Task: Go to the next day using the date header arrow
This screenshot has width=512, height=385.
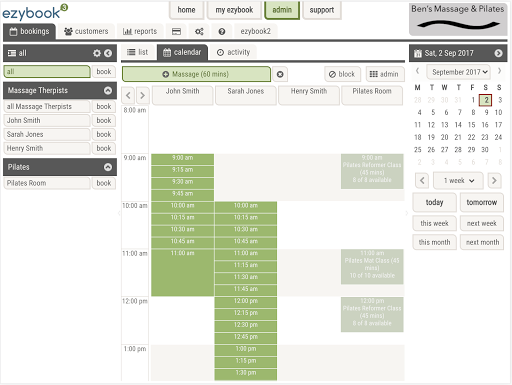Action: (498, 53)
